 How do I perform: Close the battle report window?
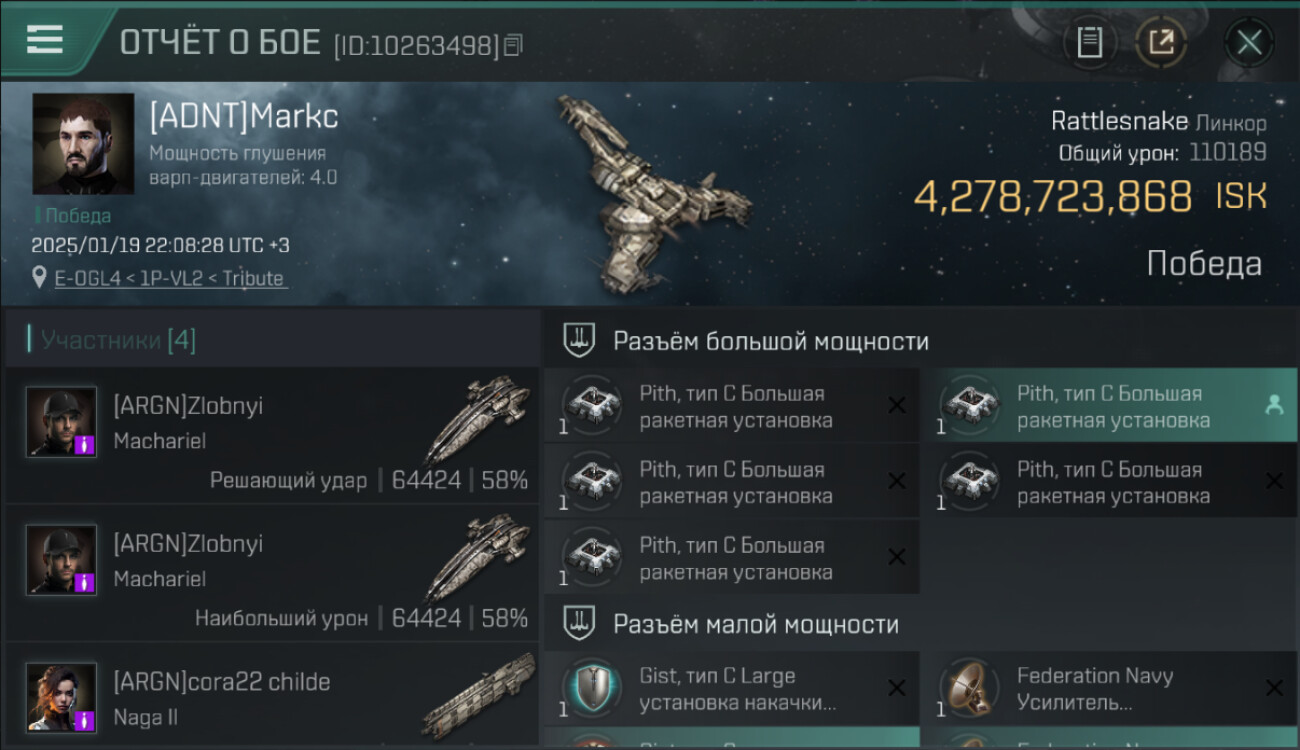pos(1249,42)
